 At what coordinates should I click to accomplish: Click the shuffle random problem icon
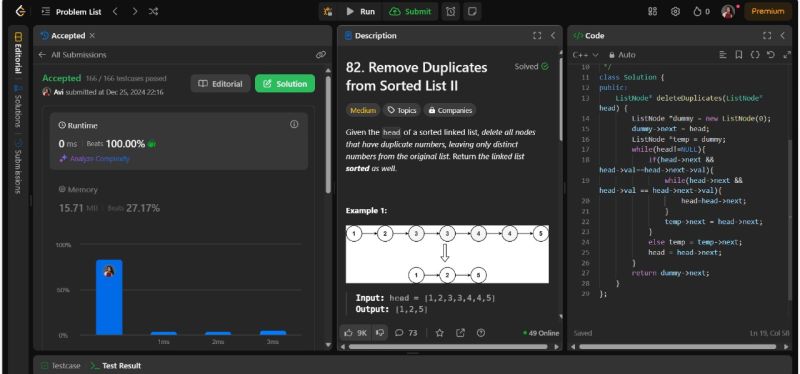pos(153,11)
